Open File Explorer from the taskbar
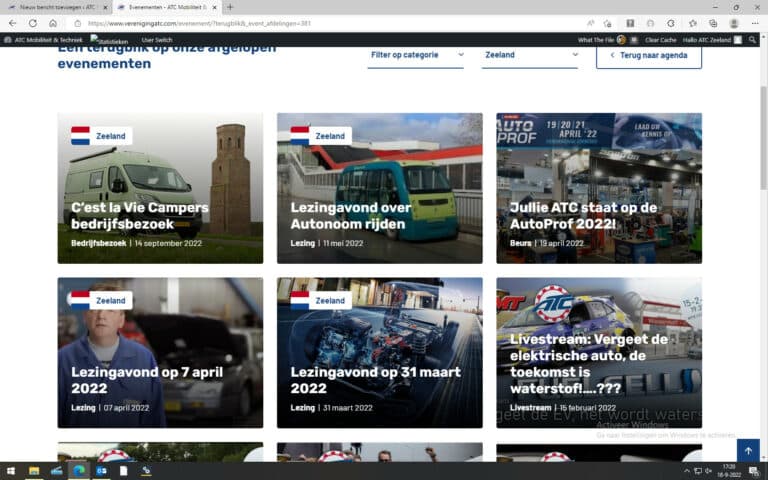The image size is (768, 480). 34,471
